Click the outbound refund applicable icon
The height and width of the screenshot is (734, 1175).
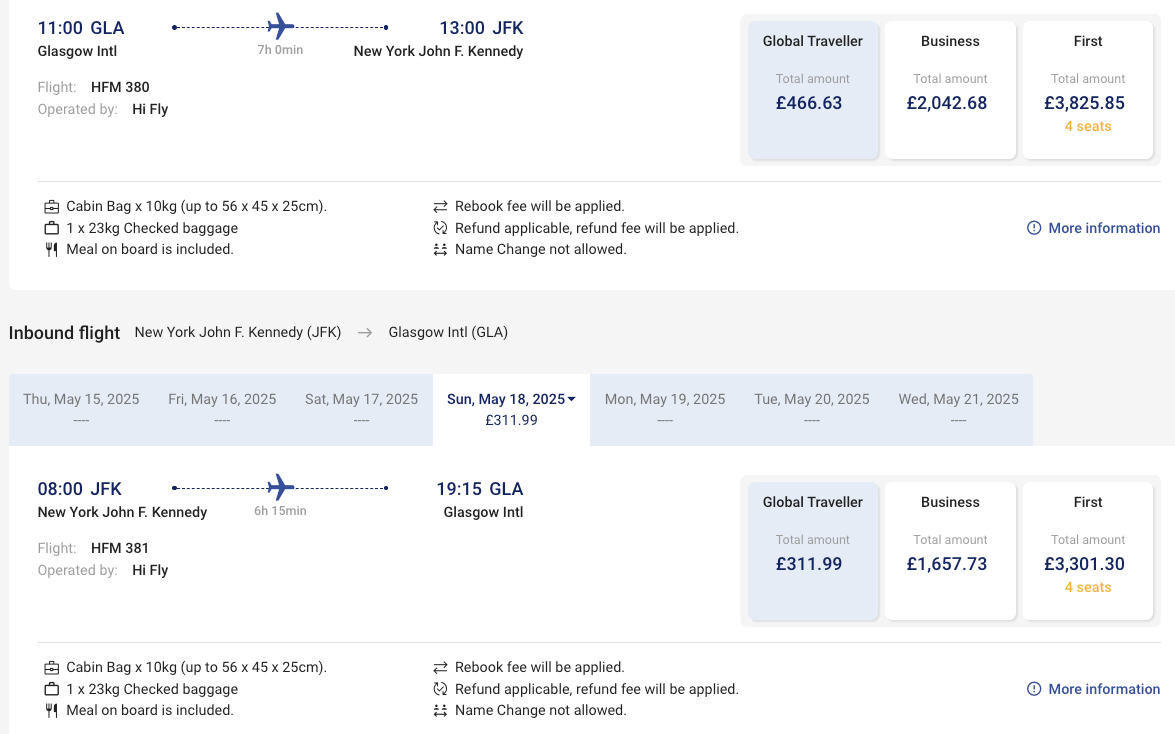coord(440,228)
